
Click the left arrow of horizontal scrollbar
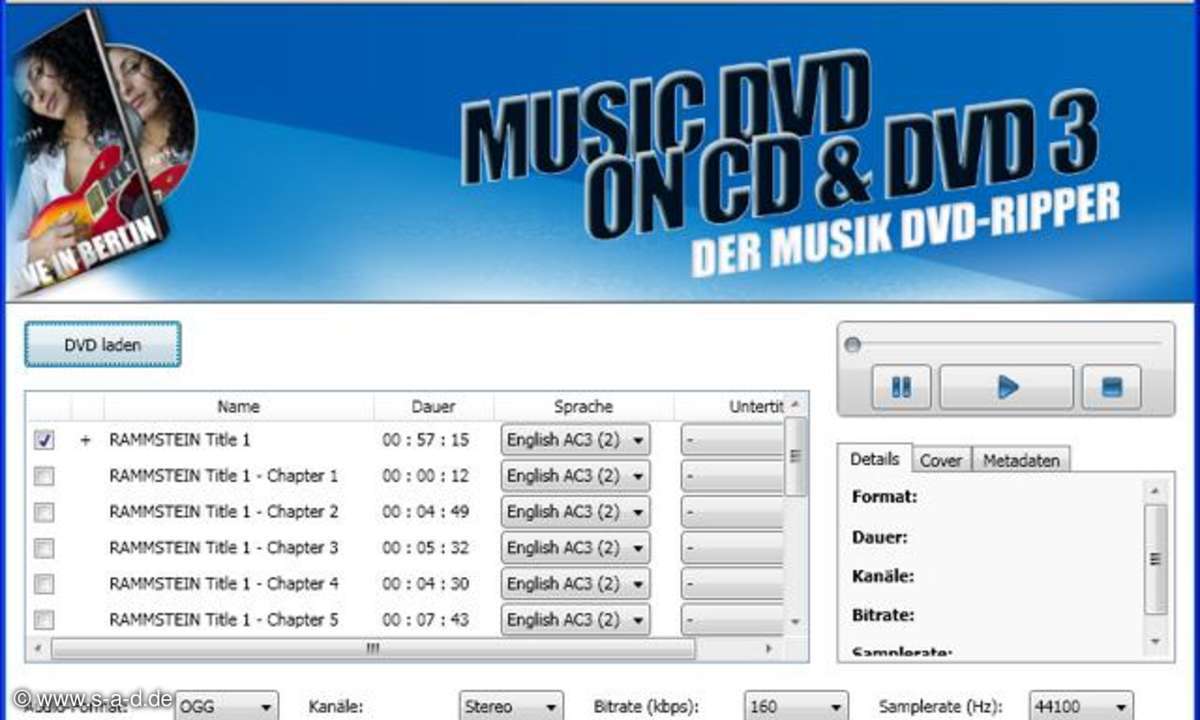point(37,648)
